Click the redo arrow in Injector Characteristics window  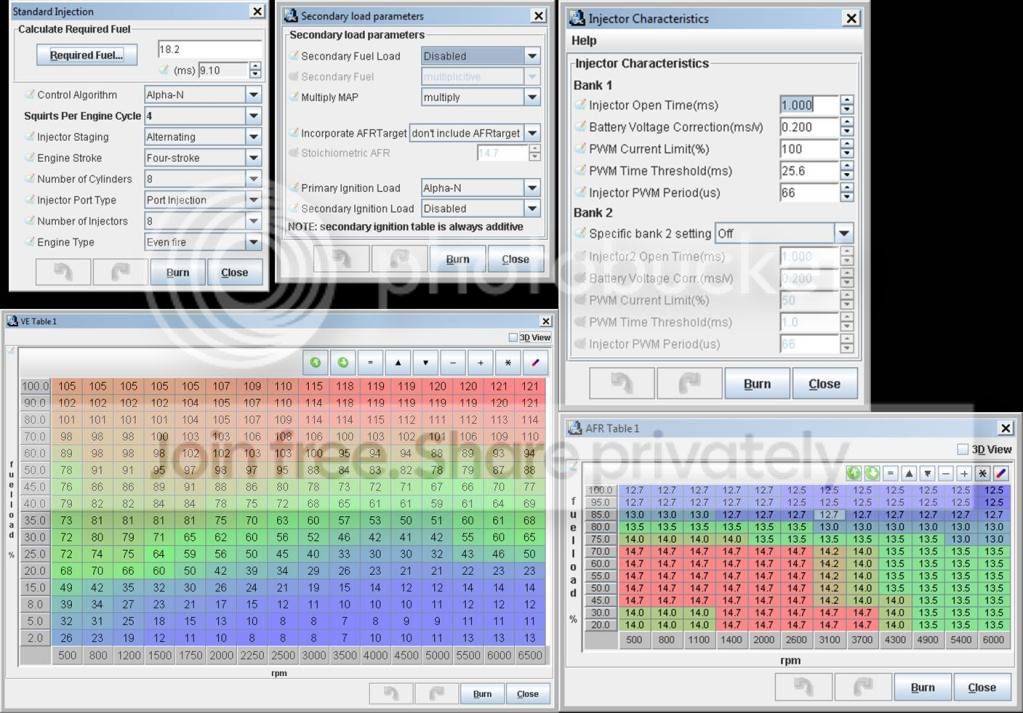click(690, 384)
